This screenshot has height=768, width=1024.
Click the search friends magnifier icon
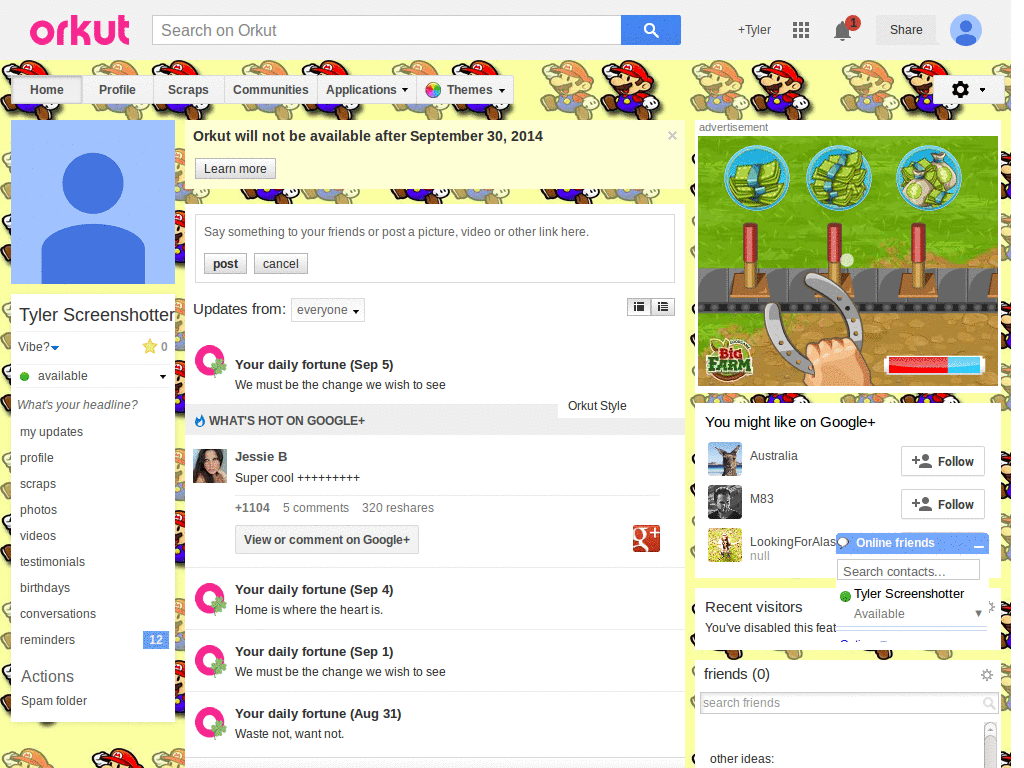pyautogui.click(x=989, y=703)
